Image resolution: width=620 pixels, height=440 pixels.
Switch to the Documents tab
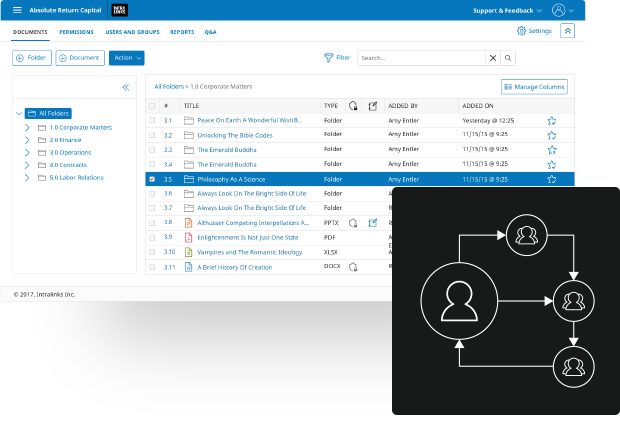[x=30, y=32]
